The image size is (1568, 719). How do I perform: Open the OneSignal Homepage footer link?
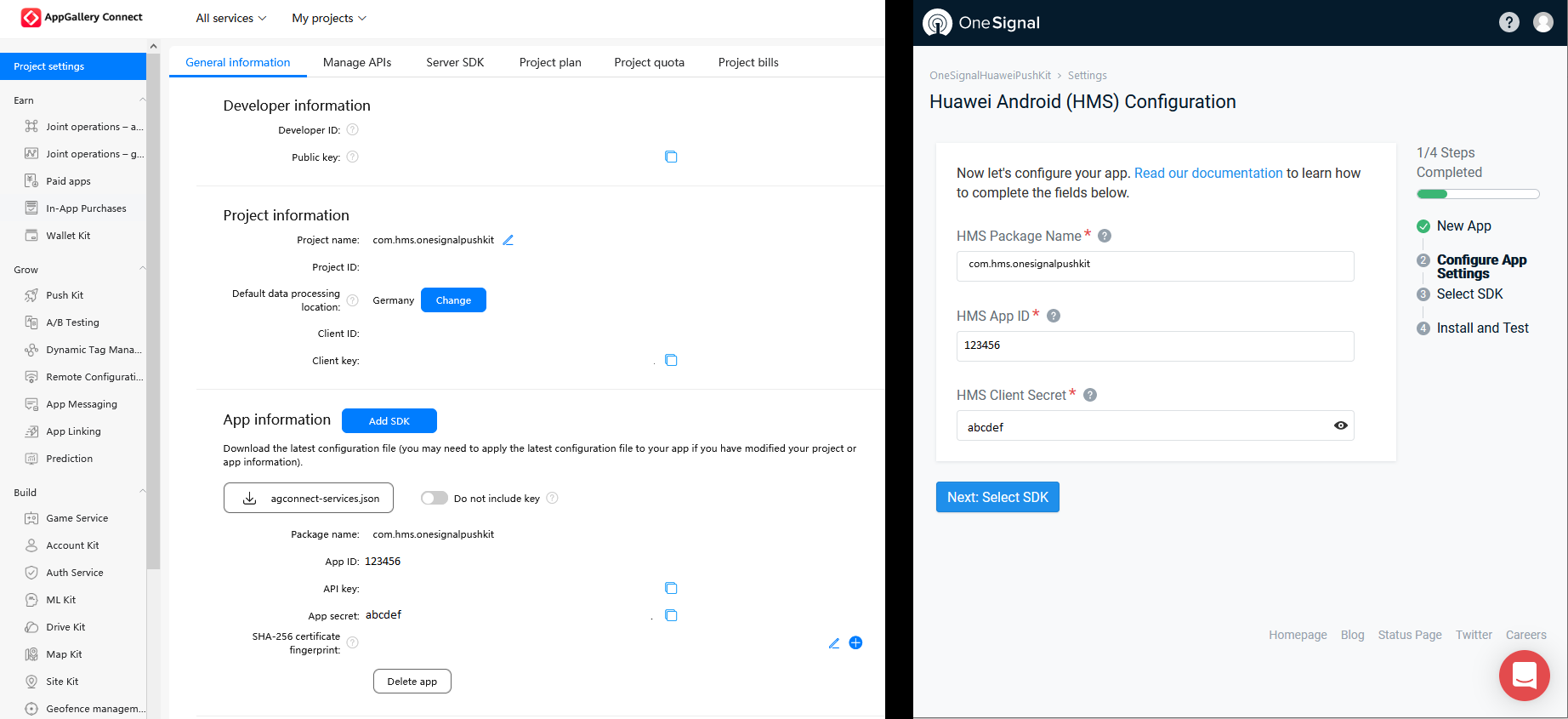point(1298,635)
